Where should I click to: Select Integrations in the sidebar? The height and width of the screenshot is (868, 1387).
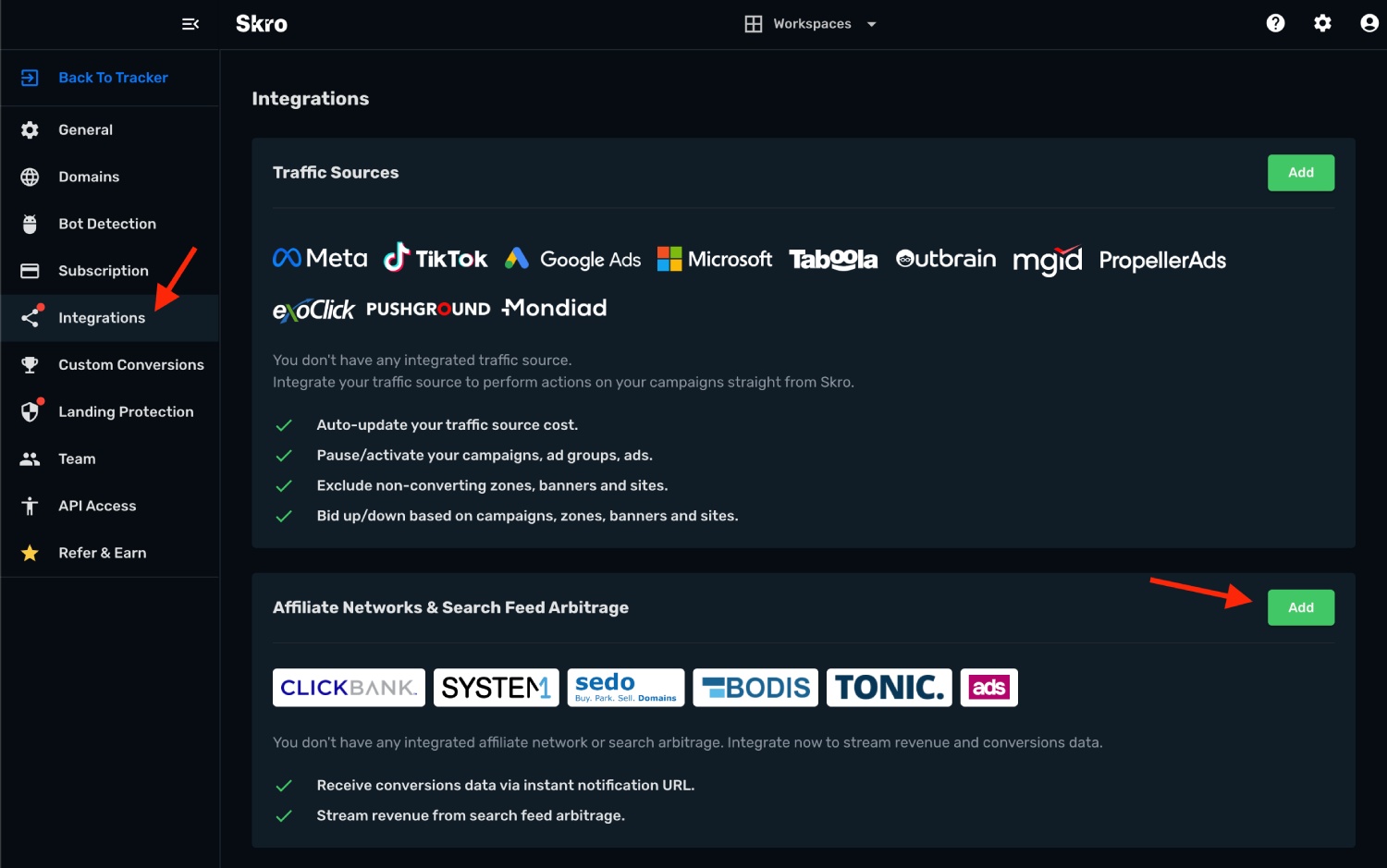pos(110,318)
